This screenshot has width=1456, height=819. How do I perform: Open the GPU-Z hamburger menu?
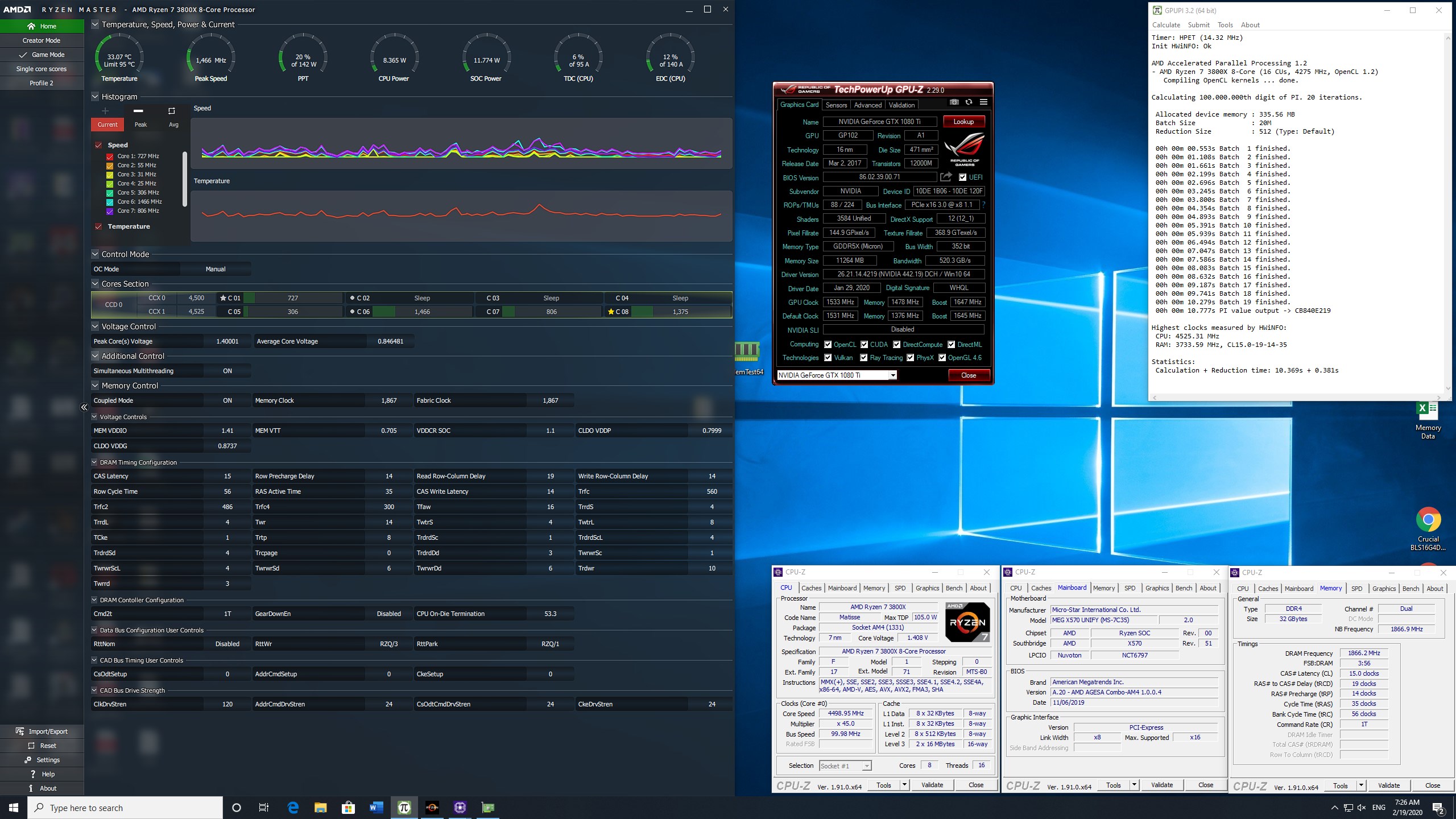click(983, 102)
